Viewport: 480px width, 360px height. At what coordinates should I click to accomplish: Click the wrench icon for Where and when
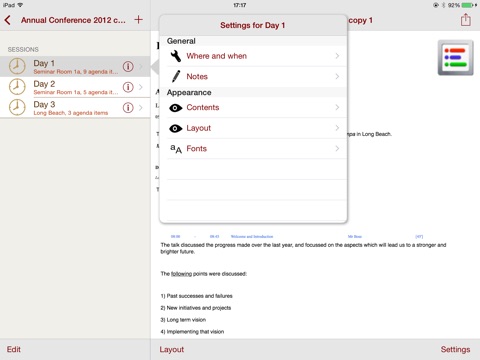[176, 56]
